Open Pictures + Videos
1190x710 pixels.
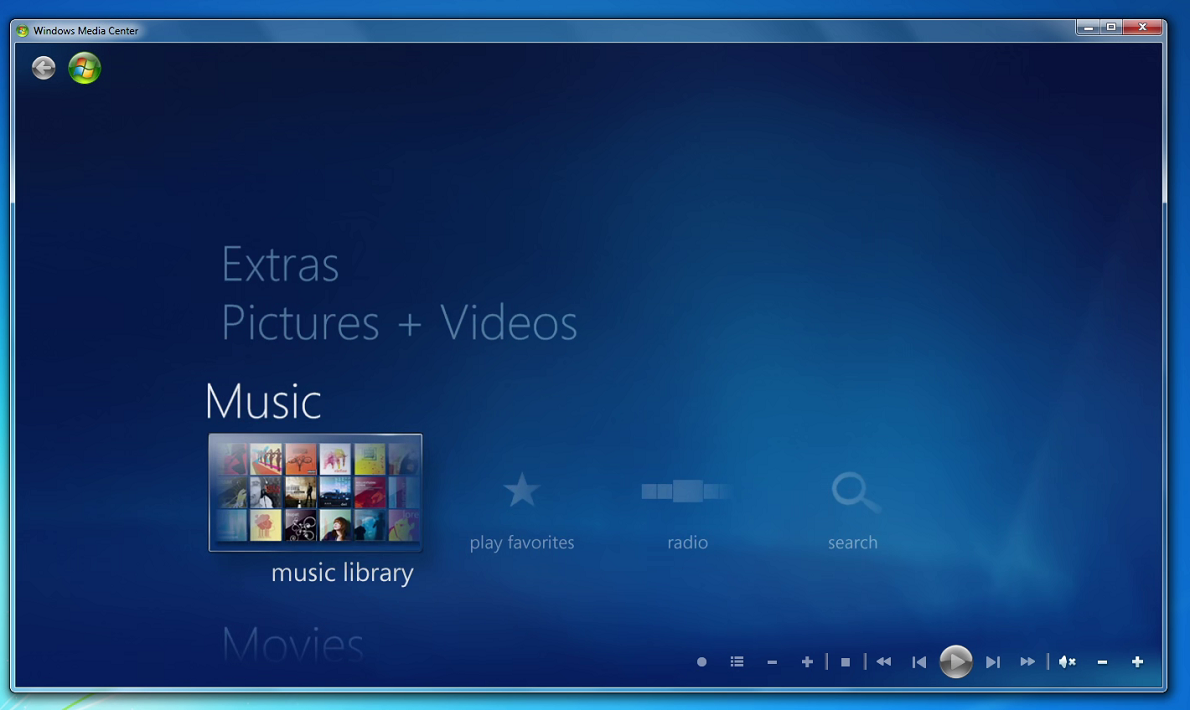pos(399,323)
